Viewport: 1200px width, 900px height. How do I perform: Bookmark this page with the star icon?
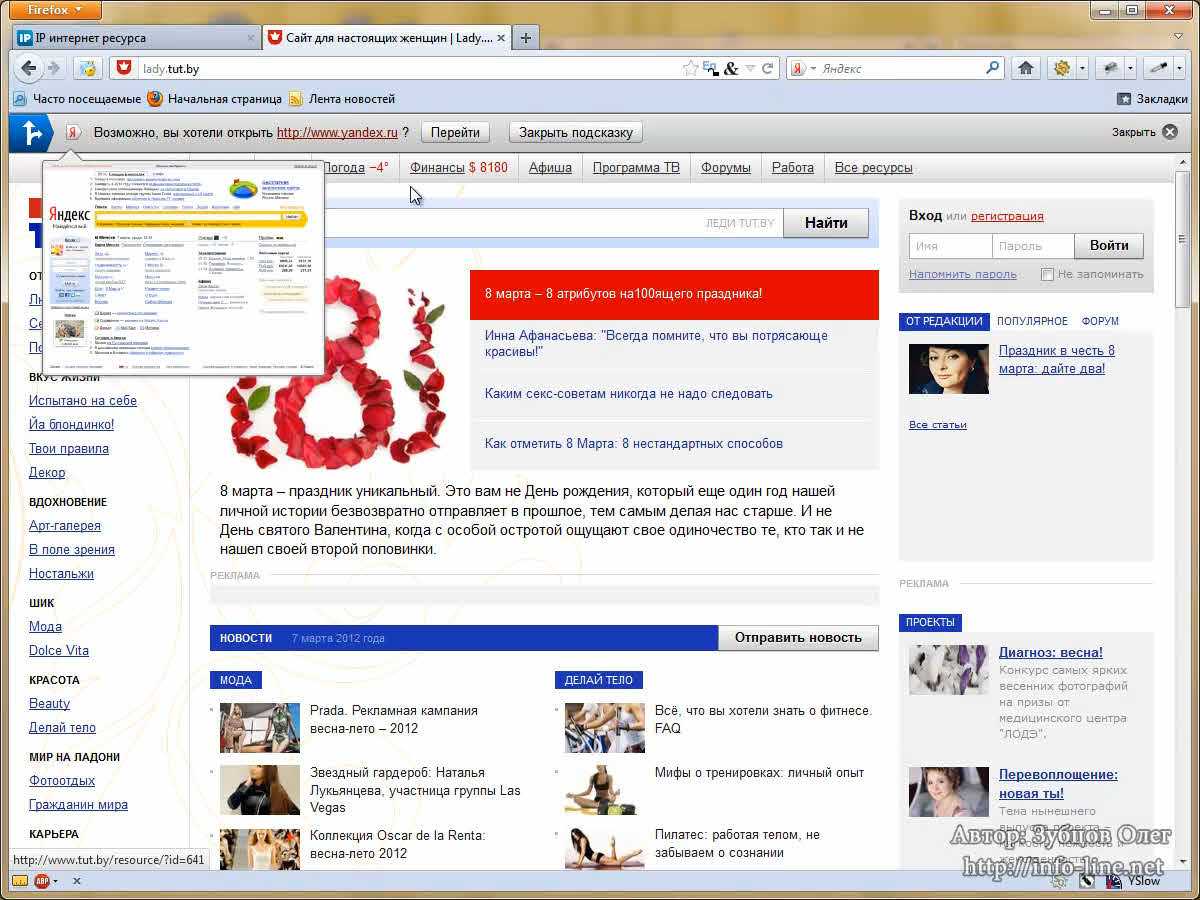[x=690, y=68]
